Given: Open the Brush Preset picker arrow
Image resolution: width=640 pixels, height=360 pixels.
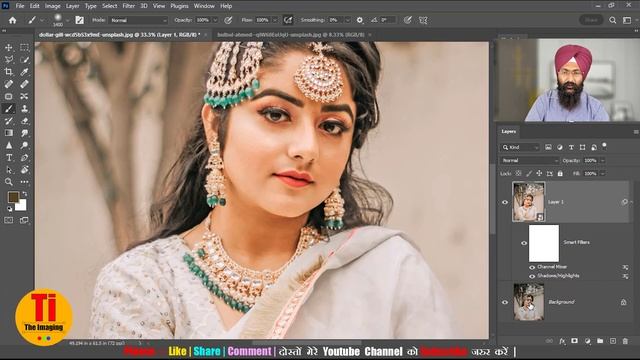Looking at the screenshot, I should tap(68, 20).
